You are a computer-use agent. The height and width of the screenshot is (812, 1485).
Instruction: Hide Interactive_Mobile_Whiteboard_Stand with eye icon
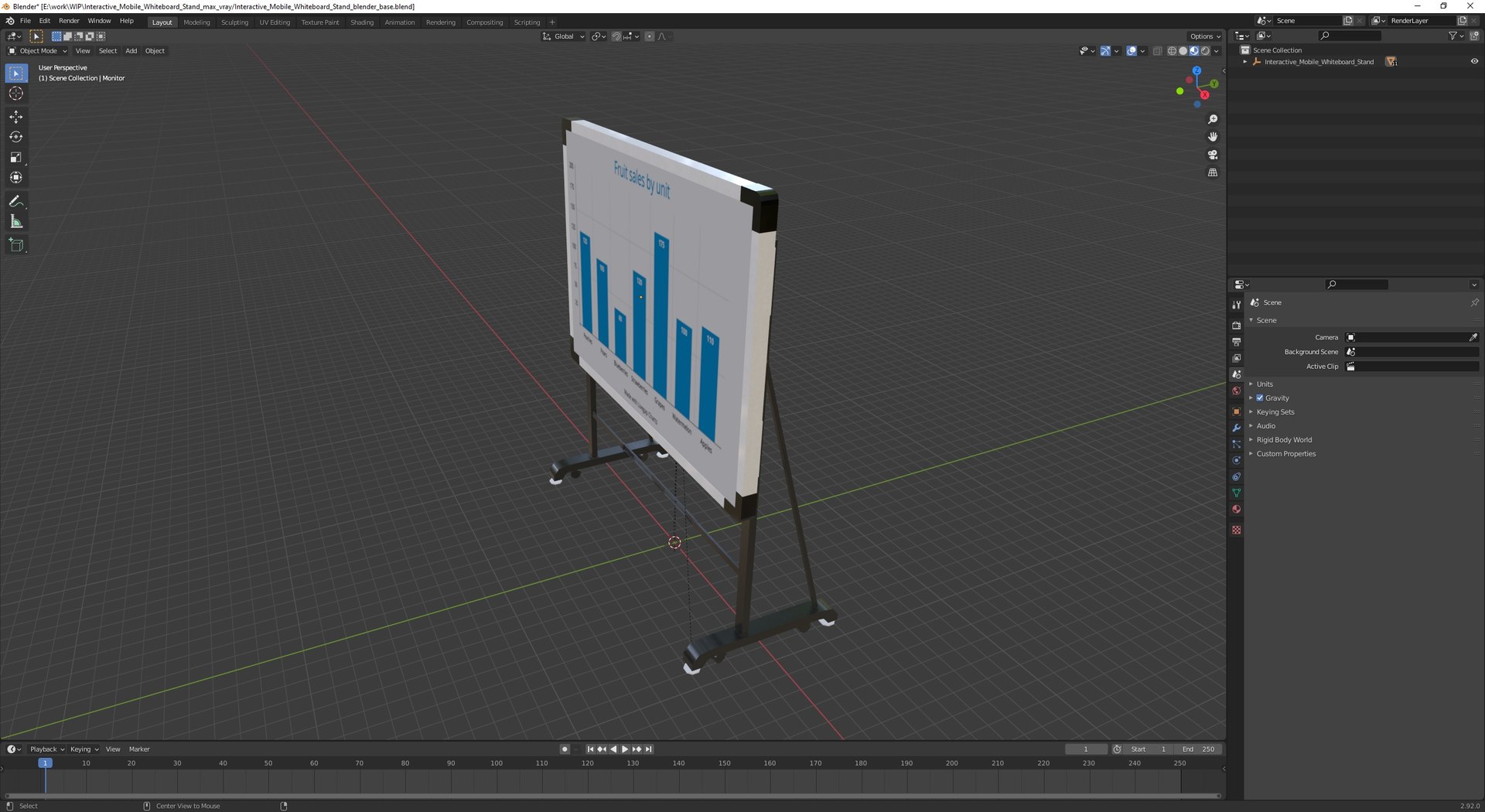tap(1474, 62)
